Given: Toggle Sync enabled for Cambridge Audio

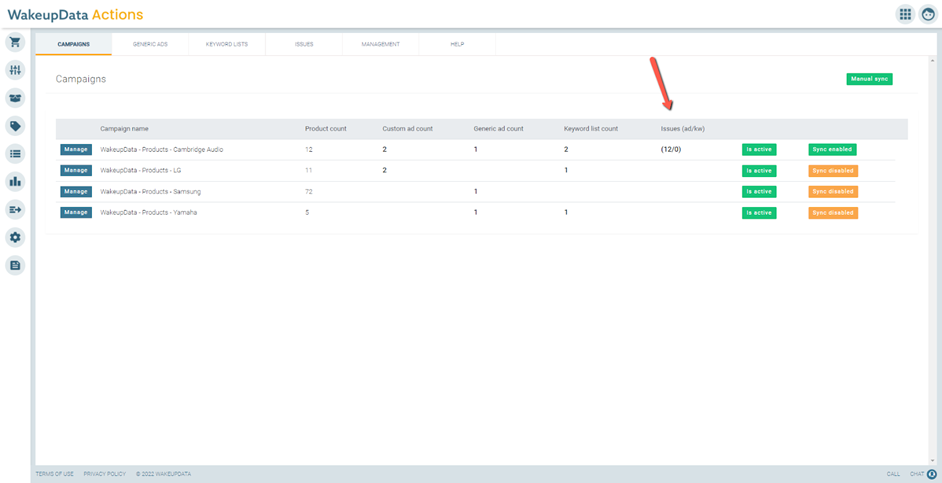Looking at the screenshot, I should [832, 150].
